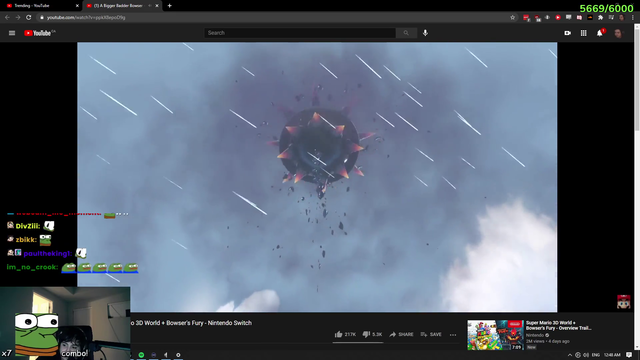Open the YouTube account avatar menu
Image resolution: width=640 pixels, height=360 pixels.
(618, 33)
